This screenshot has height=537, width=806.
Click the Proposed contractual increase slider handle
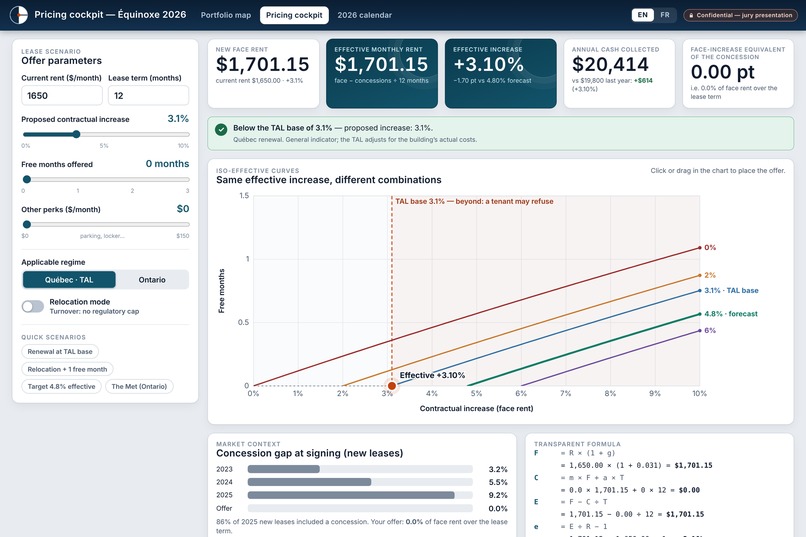76,134
